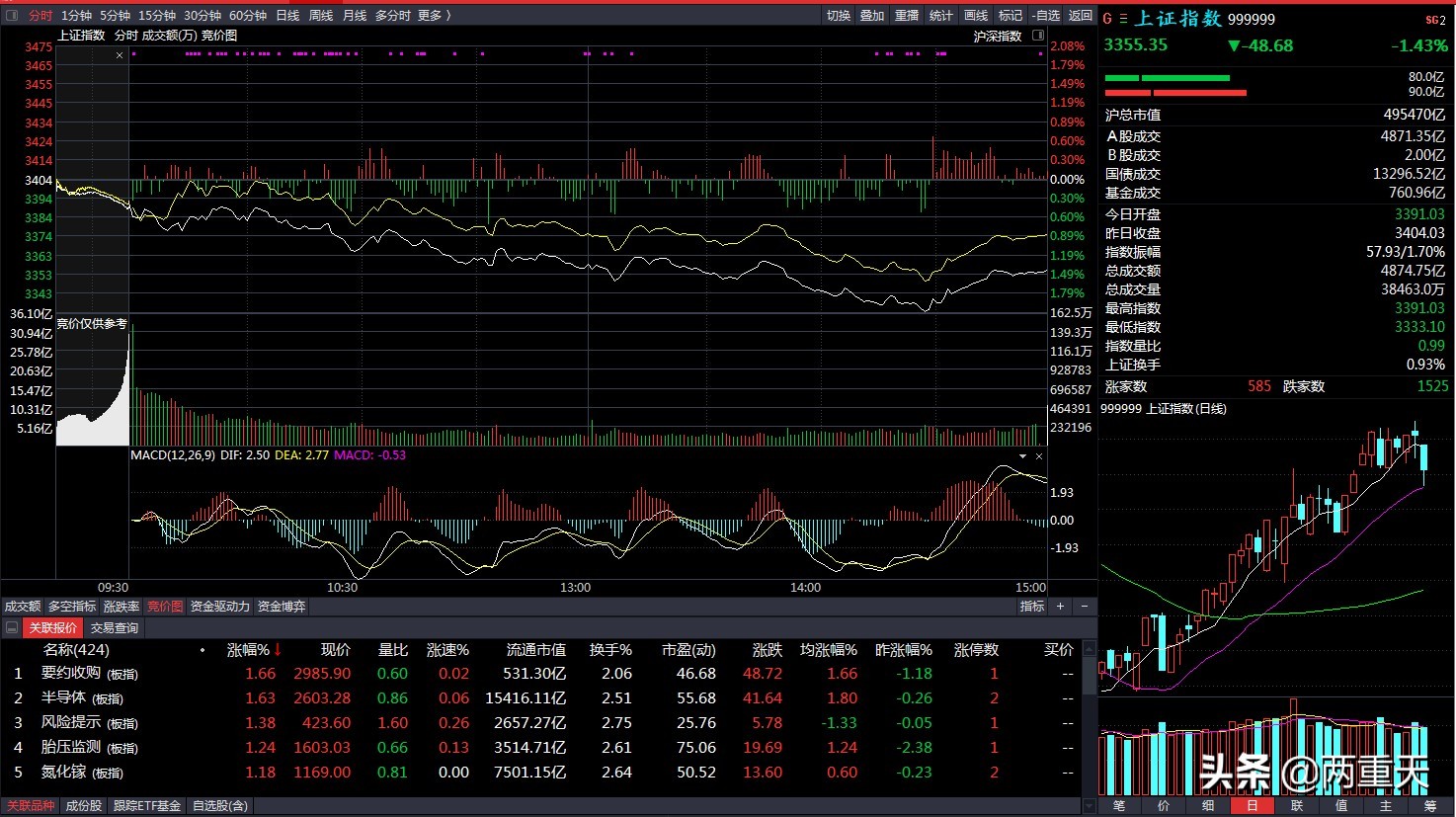Expand the 更多 timeframe options
Image resolution: width=1456 pixels, height=817 pixels.
click(434, 15)
